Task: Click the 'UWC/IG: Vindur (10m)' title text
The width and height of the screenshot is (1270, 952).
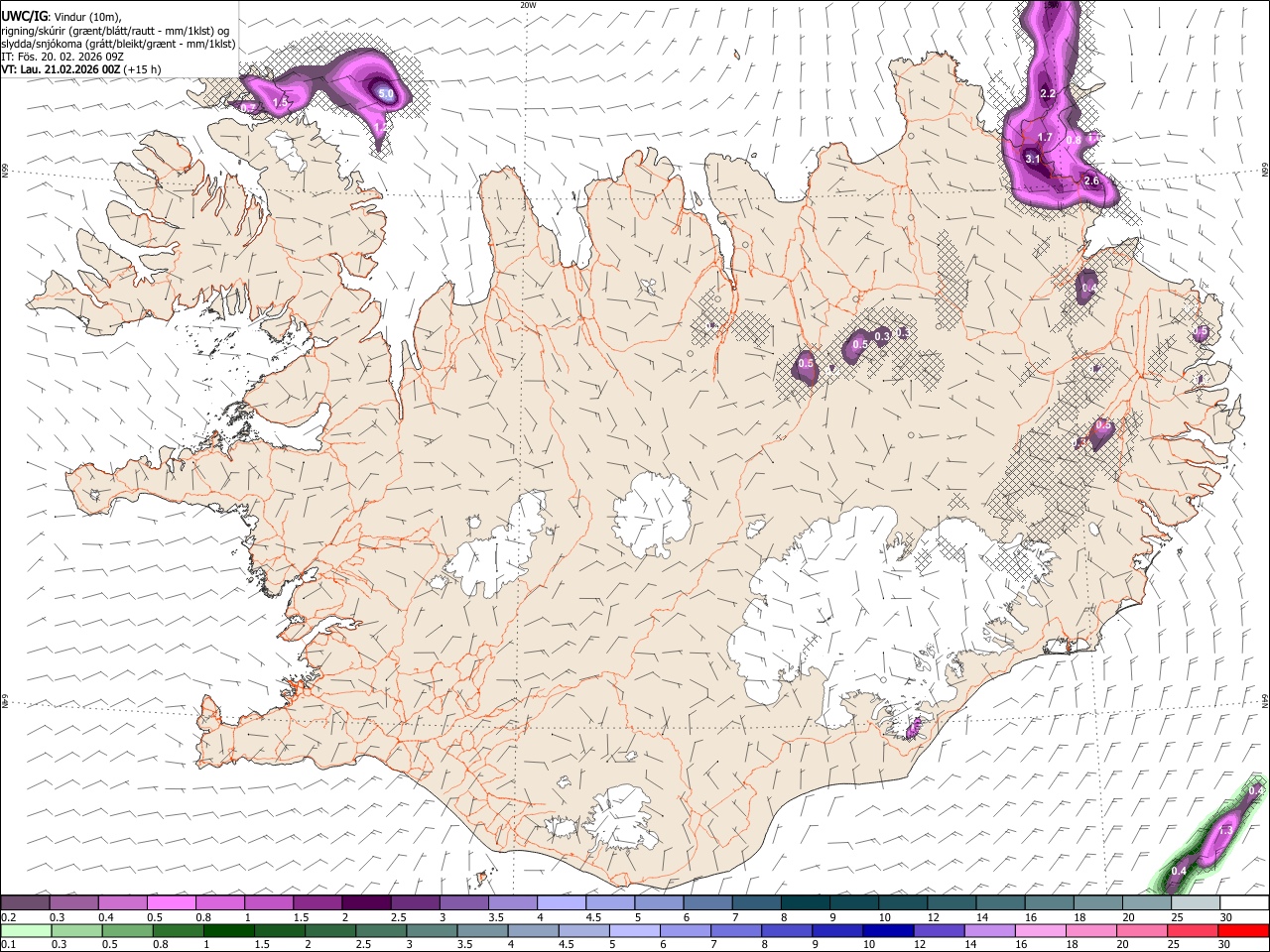Action: pos(62,16)
